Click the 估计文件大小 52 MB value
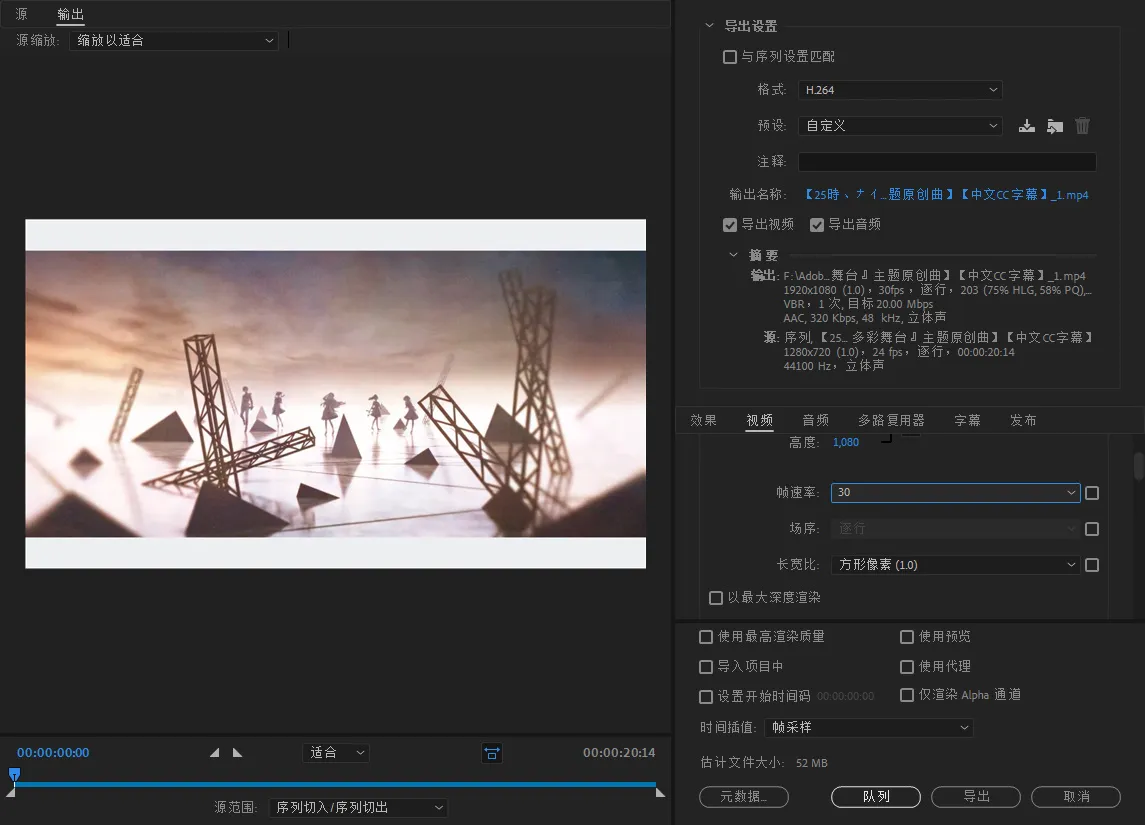The image size is (1145, 825). pos(811,763)
